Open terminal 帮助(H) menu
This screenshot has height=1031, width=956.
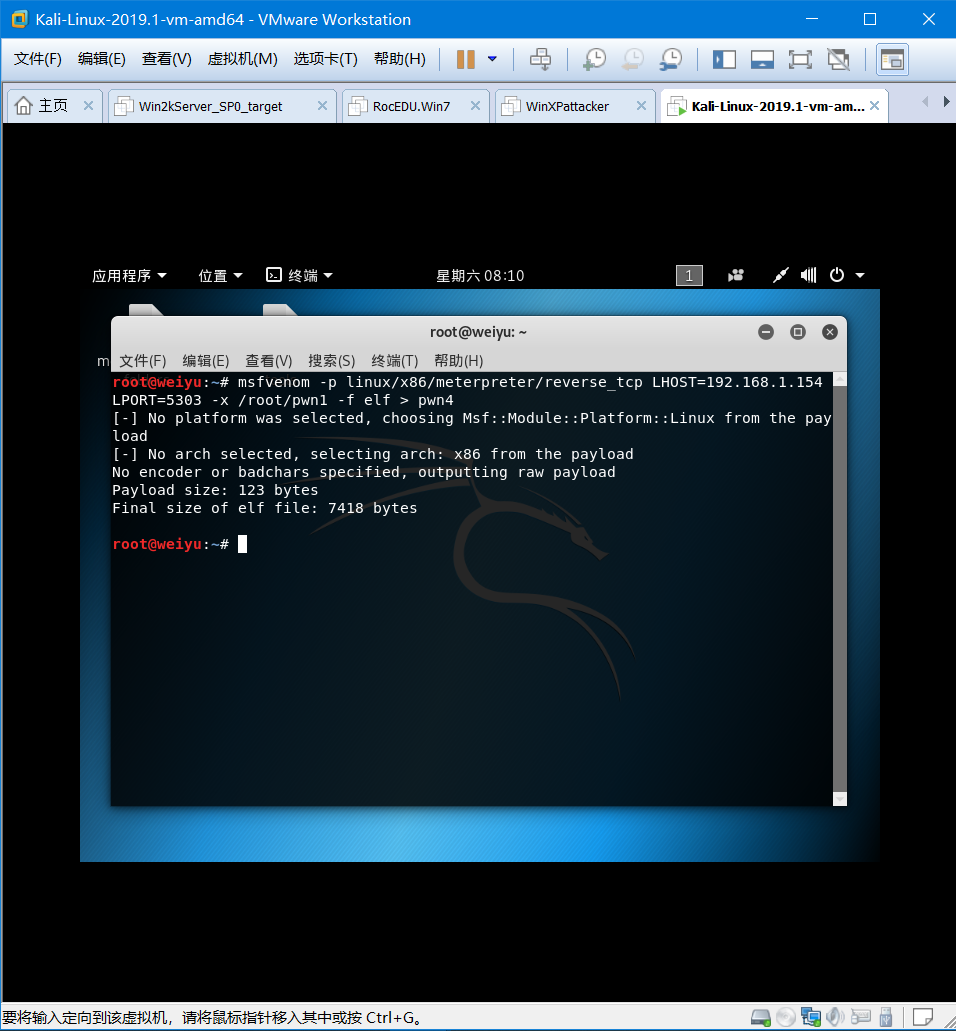[x=458, y=361]
